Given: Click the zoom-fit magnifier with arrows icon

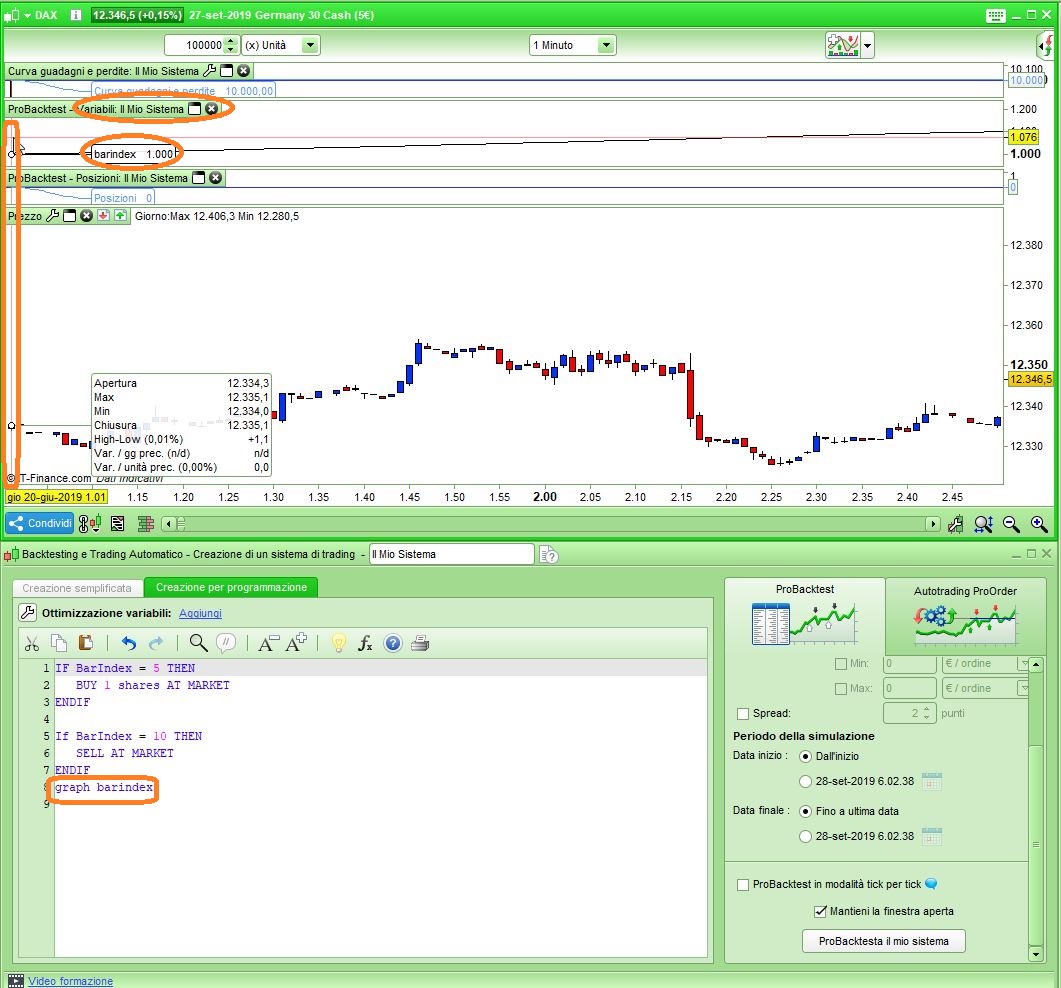Looking at the screenshot, I should point(984,524).
